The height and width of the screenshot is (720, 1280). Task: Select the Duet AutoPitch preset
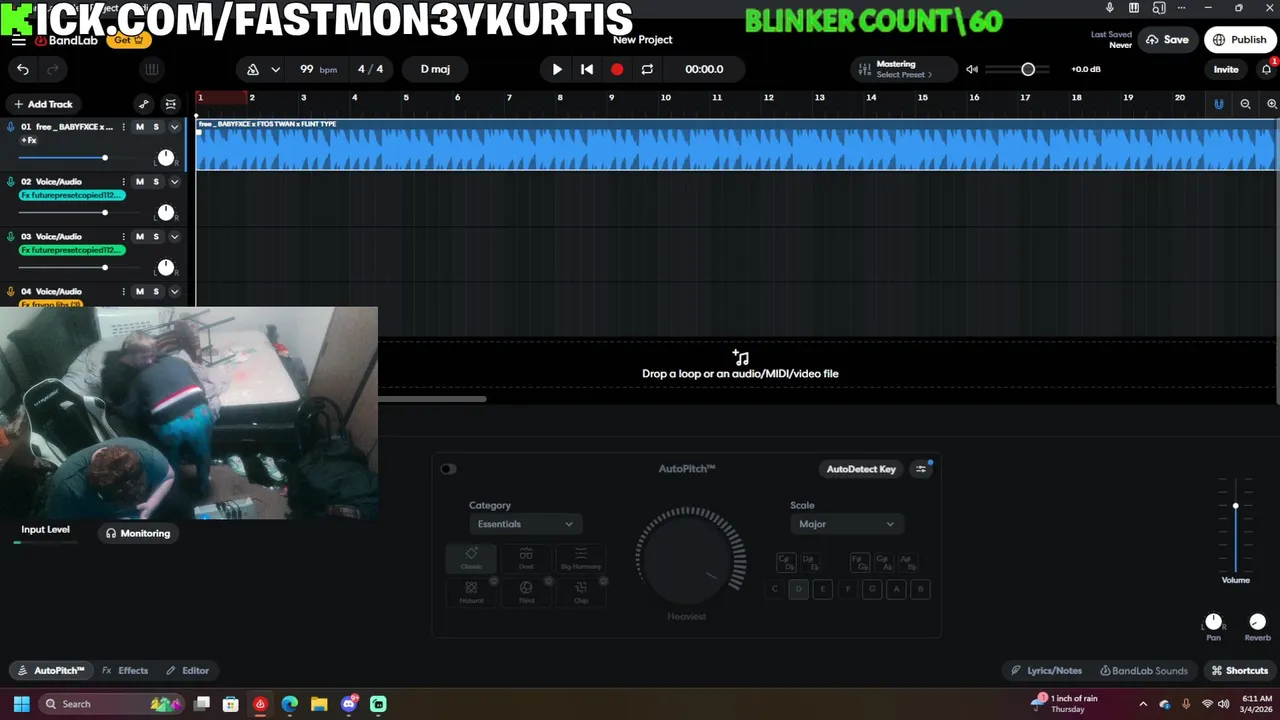(x=526, y=558)
